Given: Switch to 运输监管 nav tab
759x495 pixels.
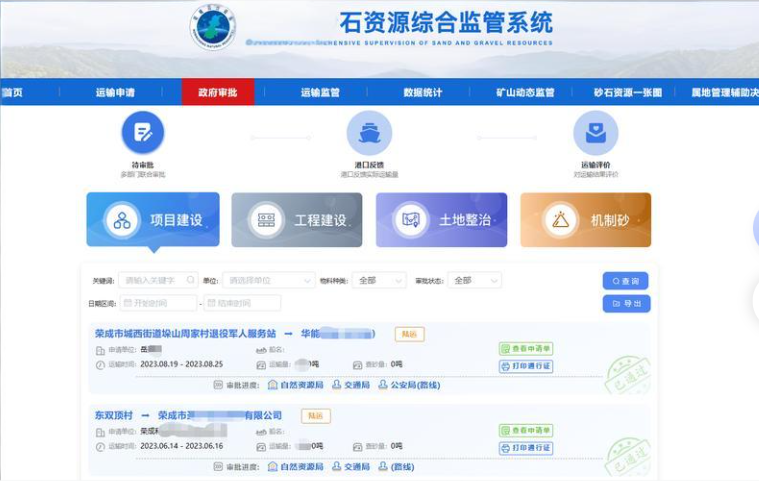Looking at the screenshot, I should (x=320, y=92).
